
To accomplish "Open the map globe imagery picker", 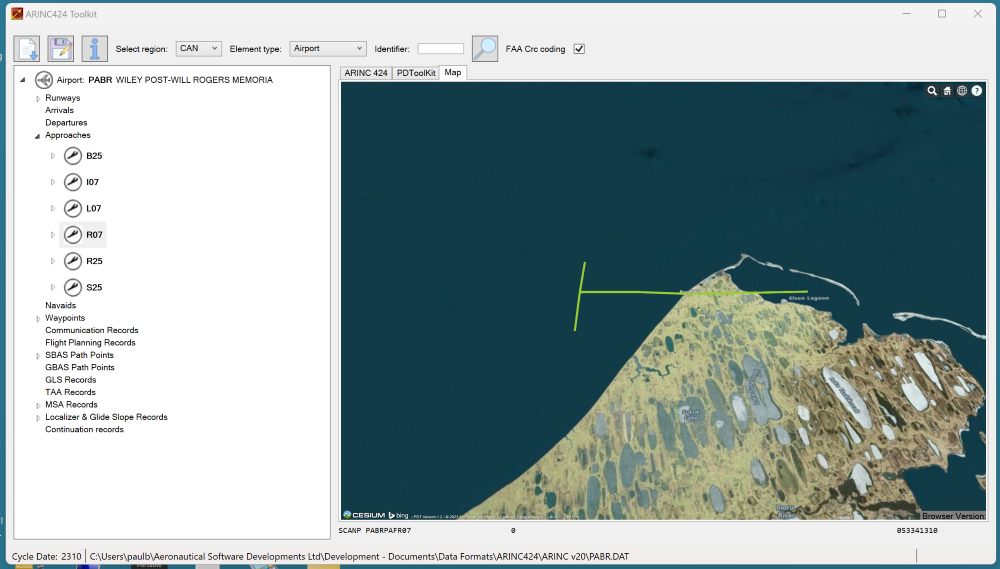I will 962,91.
